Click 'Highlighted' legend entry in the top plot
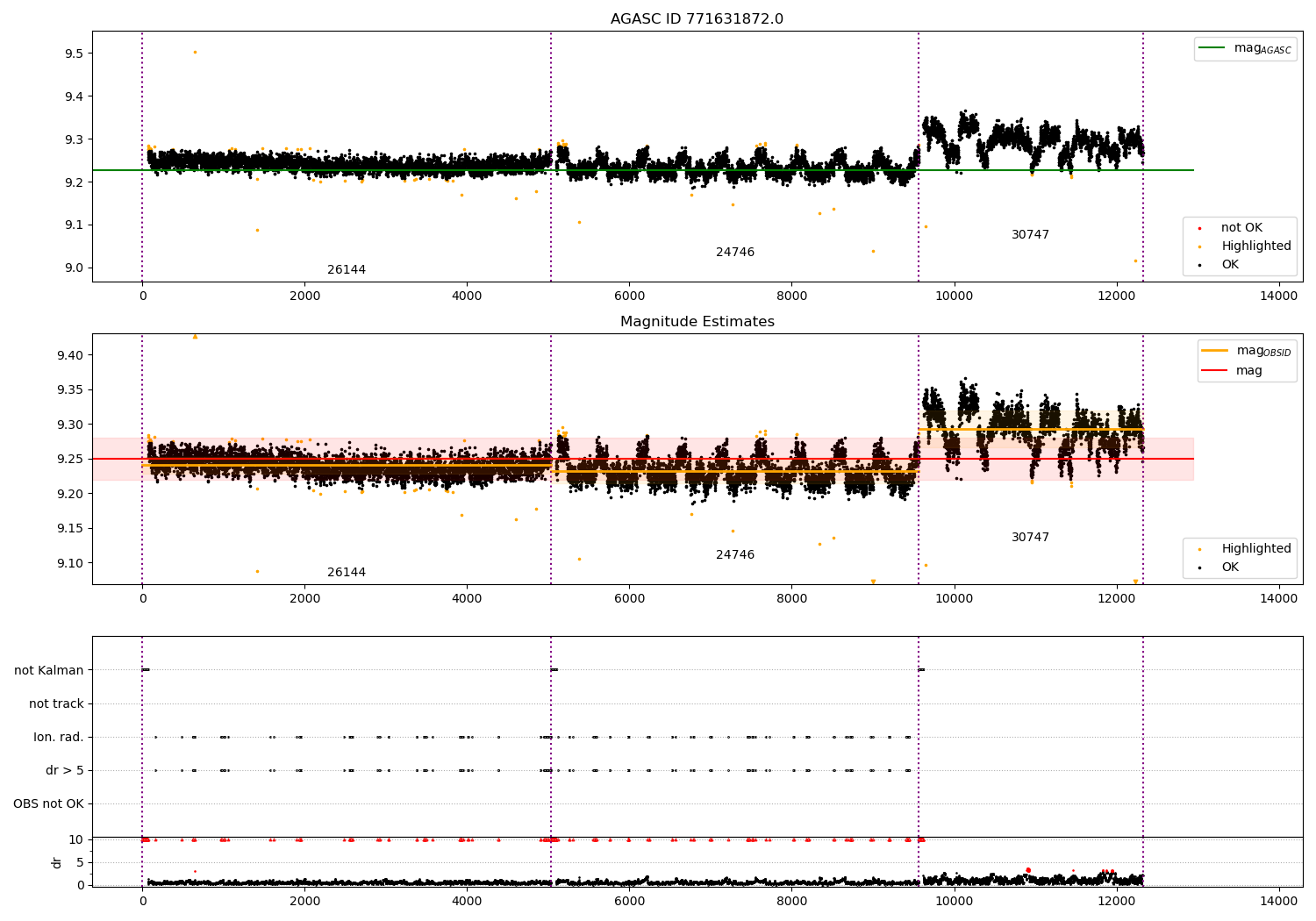 (x=1243, y=246)
